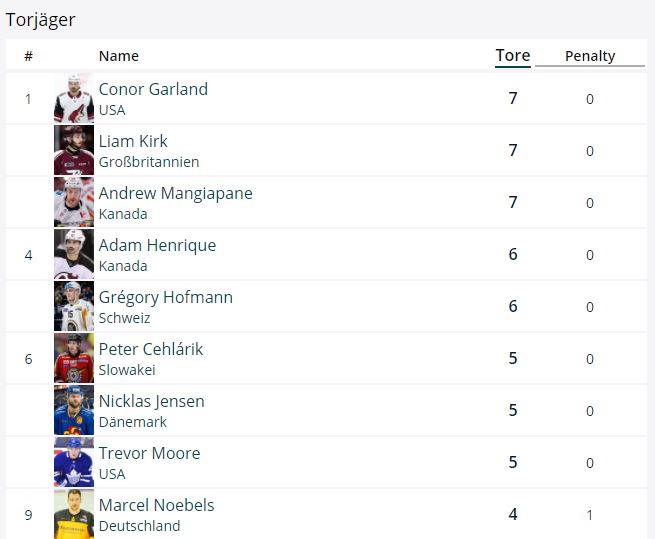Open Andrew Mangiapane's player photo
The height and width of the screenshot is (539, 655).
click(x=74, y=203)
